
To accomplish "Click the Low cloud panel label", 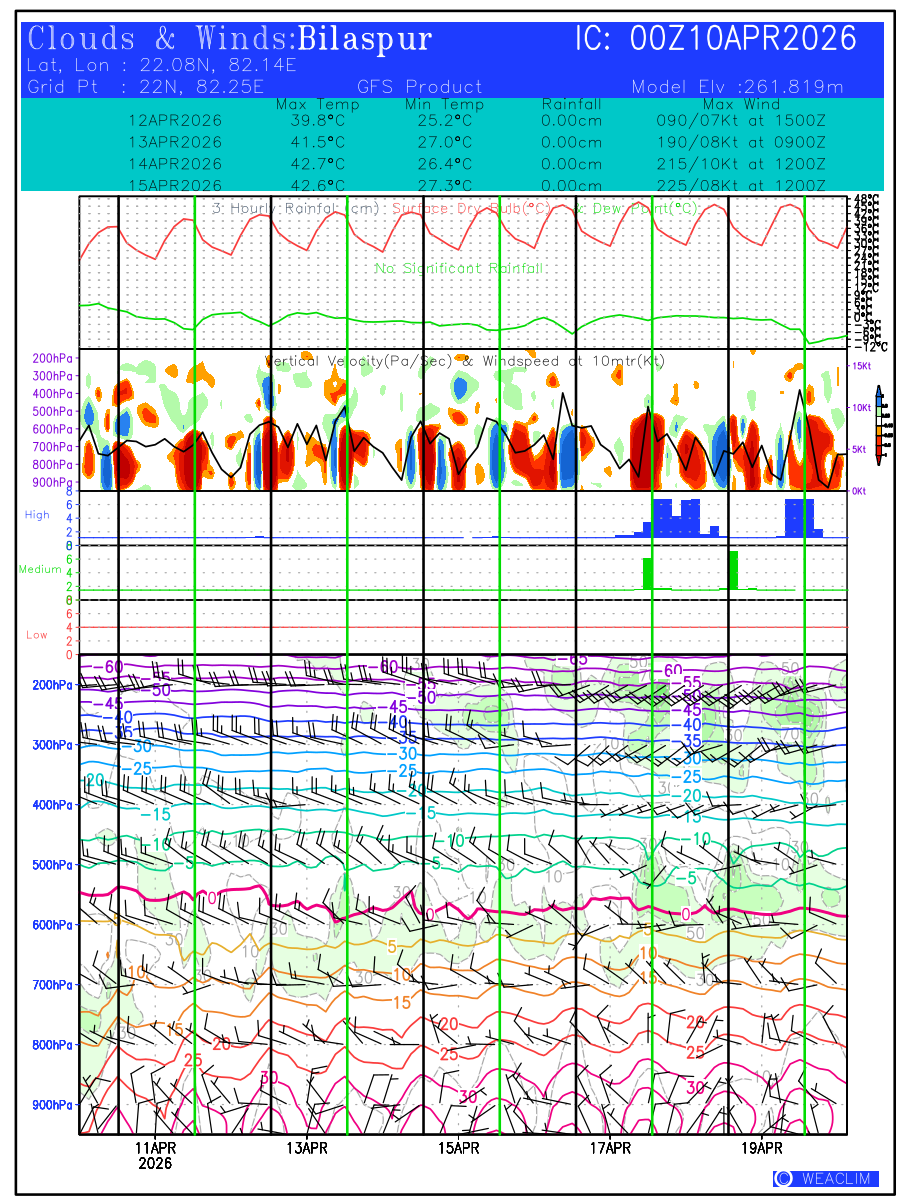I will [37, 635].
